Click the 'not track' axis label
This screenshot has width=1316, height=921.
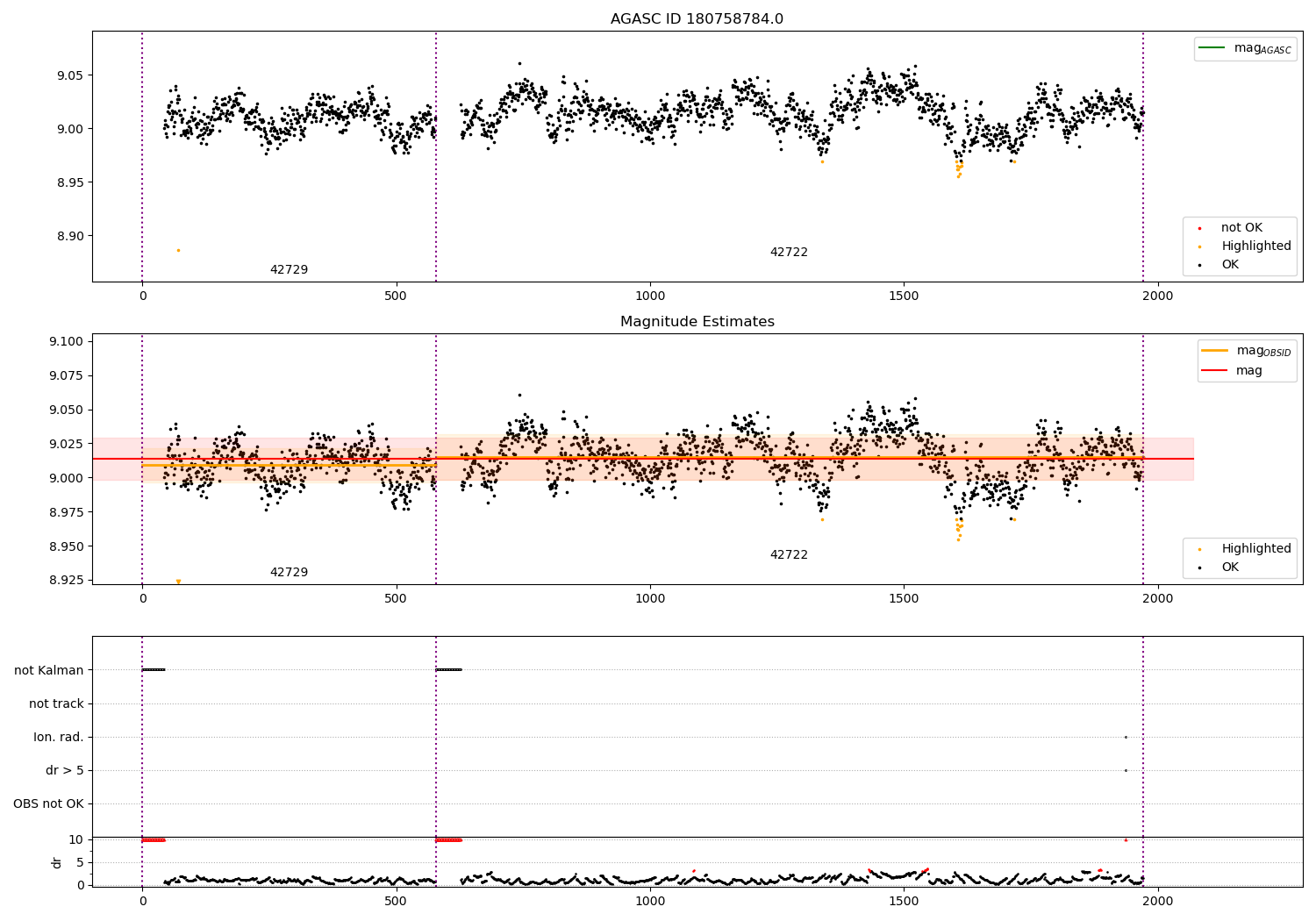(x=56, y=703)
